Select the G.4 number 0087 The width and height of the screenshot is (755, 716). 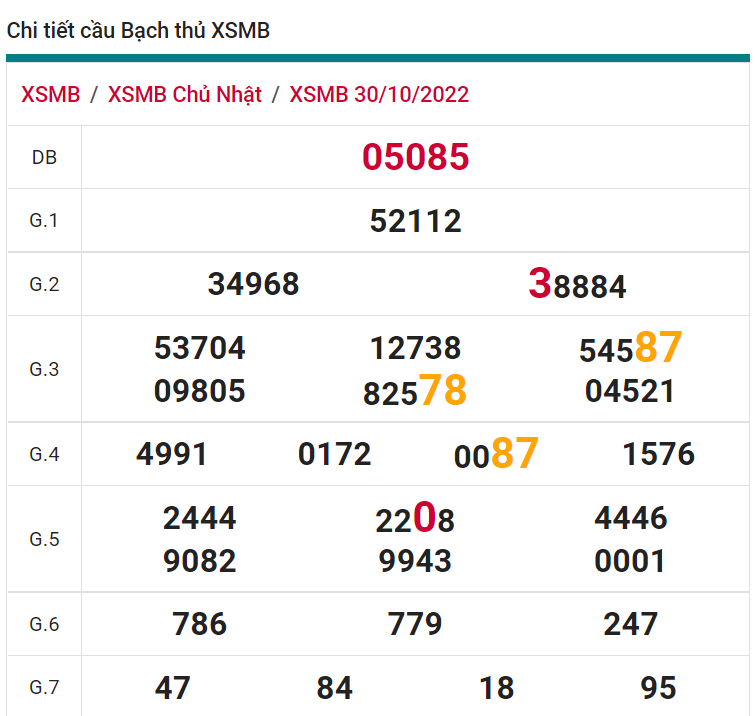496,453
